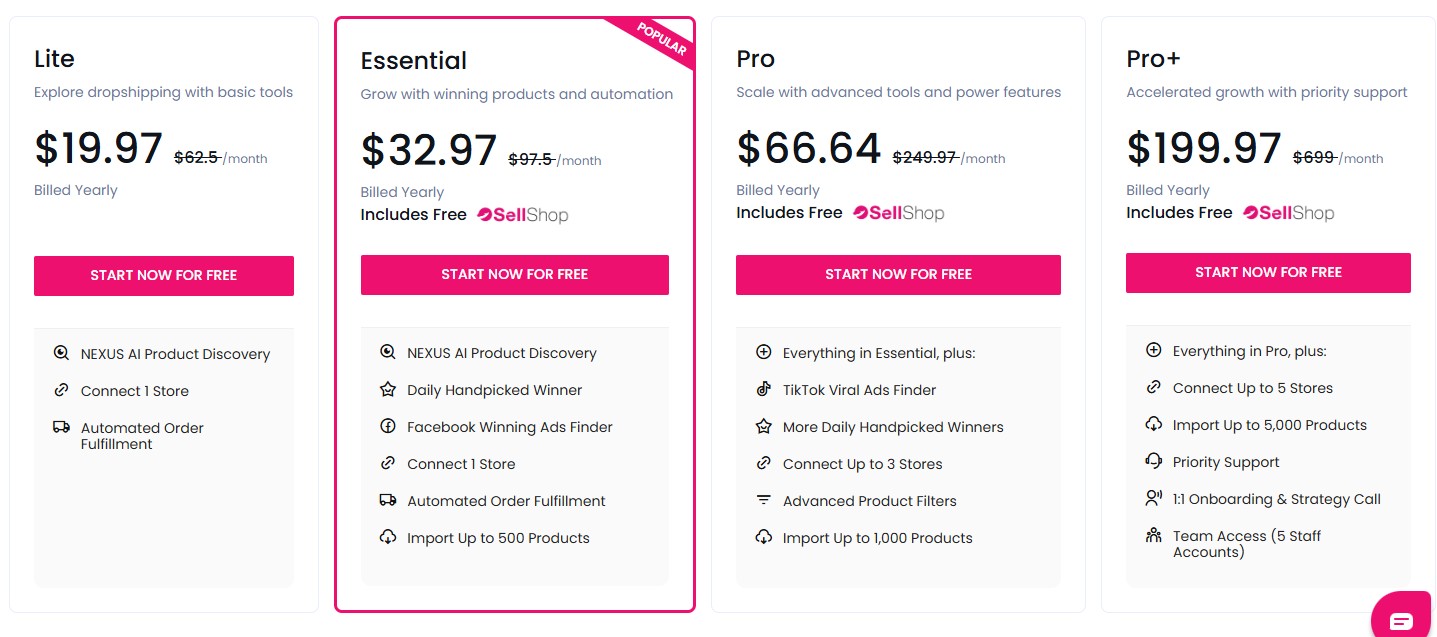Click the Team Access staff accounts icon in Pro+
This screenshot has width=1437, height=637.
[1153, 535]
